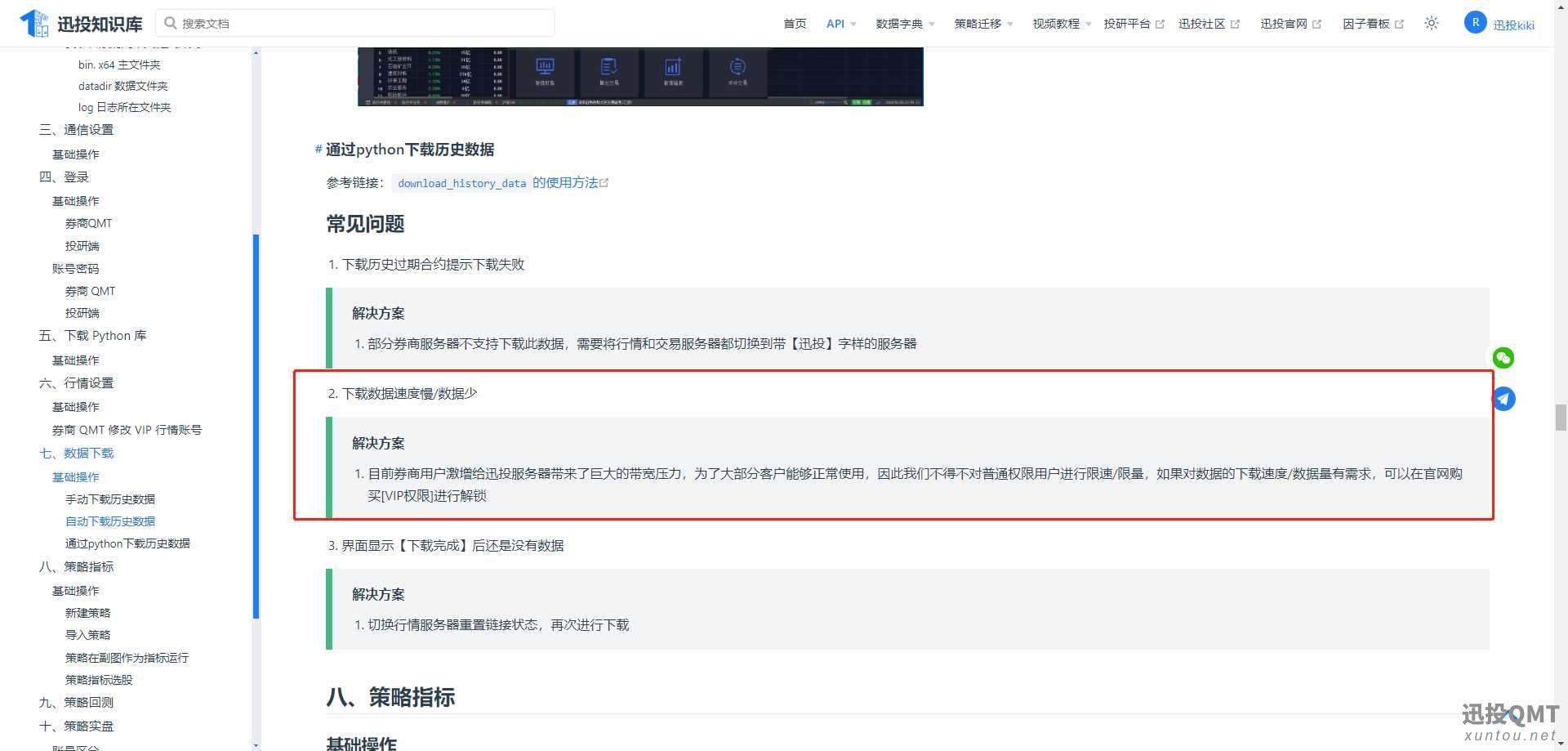Expand the 视频教程 dropdown menu

(x=1062, y=24)
